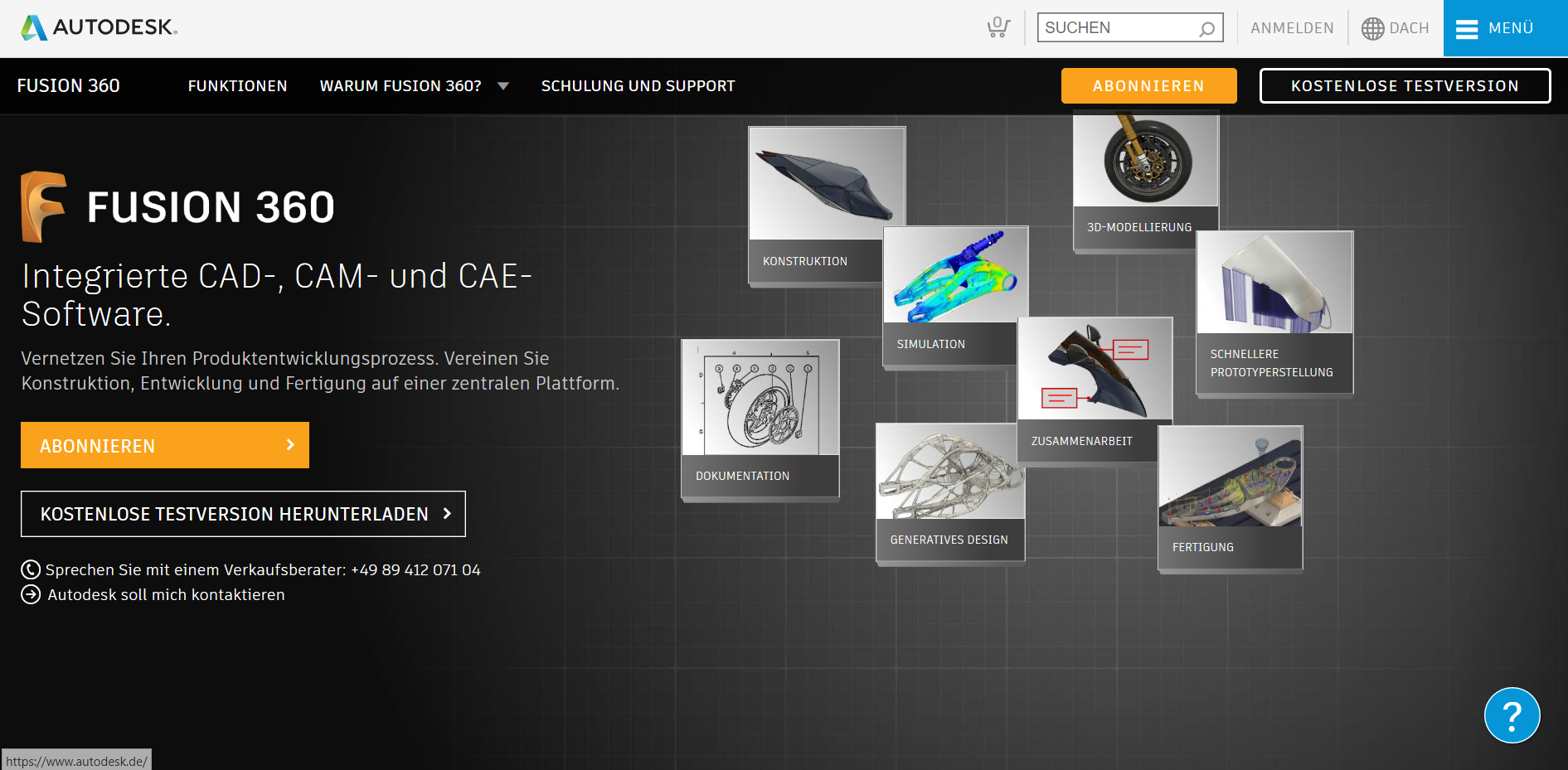Click the phone icon beside sales advisor
This screenshot has width=1568, height=770.
point(31,569)
